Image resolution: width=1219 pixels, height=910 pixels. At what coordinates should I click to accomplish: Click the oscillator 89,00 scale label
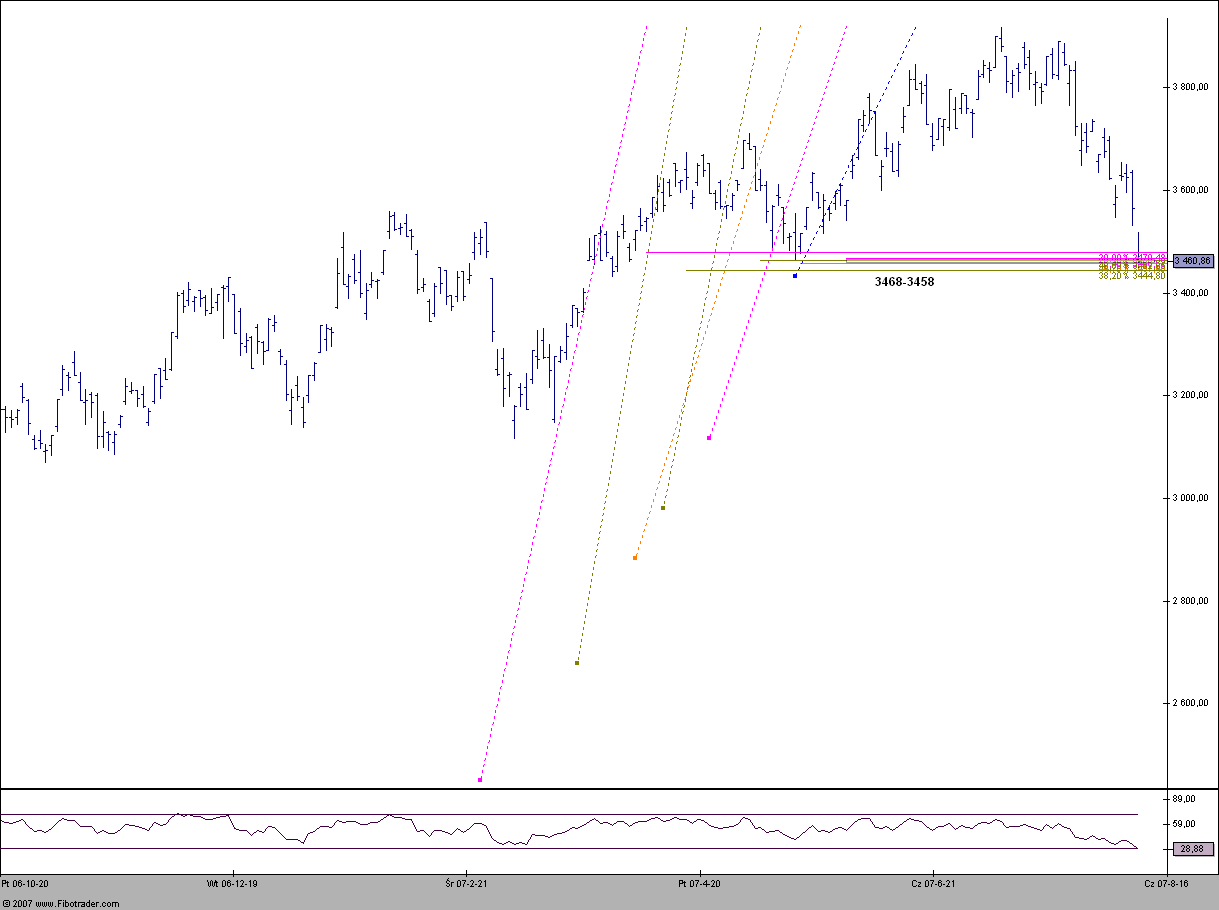click(1186, 799)
